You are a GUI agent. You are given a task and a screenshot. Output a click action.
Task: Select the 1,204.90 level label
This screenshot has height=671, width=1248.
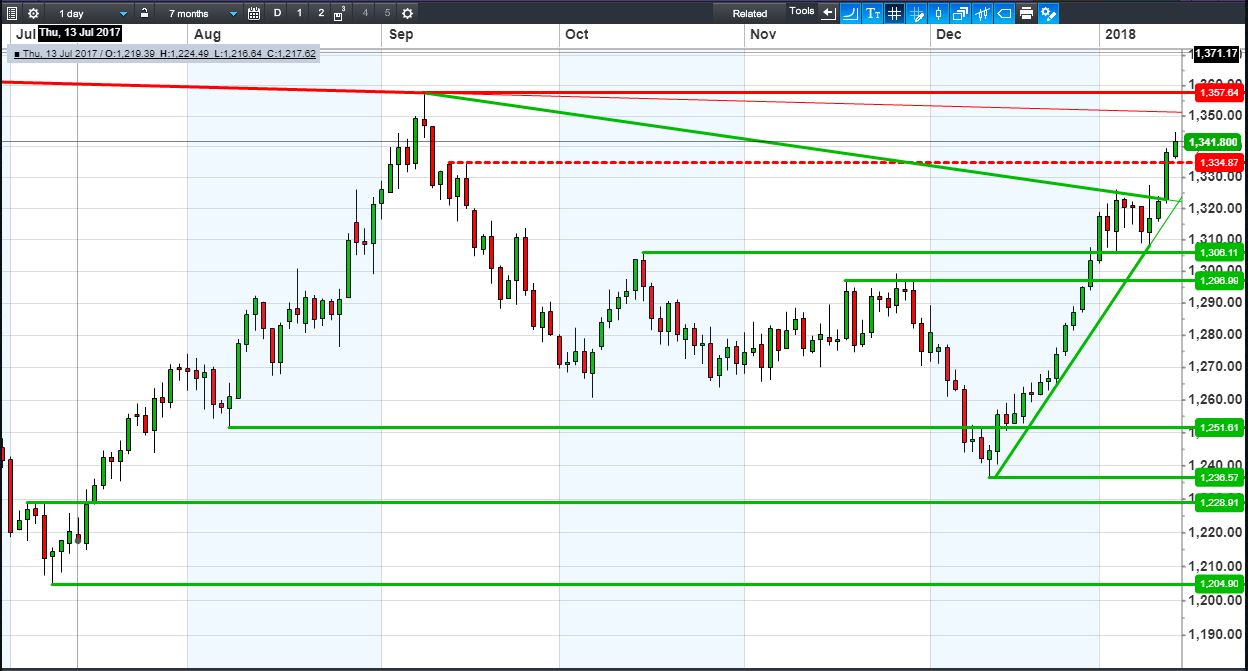click(x=1219, y=584)
